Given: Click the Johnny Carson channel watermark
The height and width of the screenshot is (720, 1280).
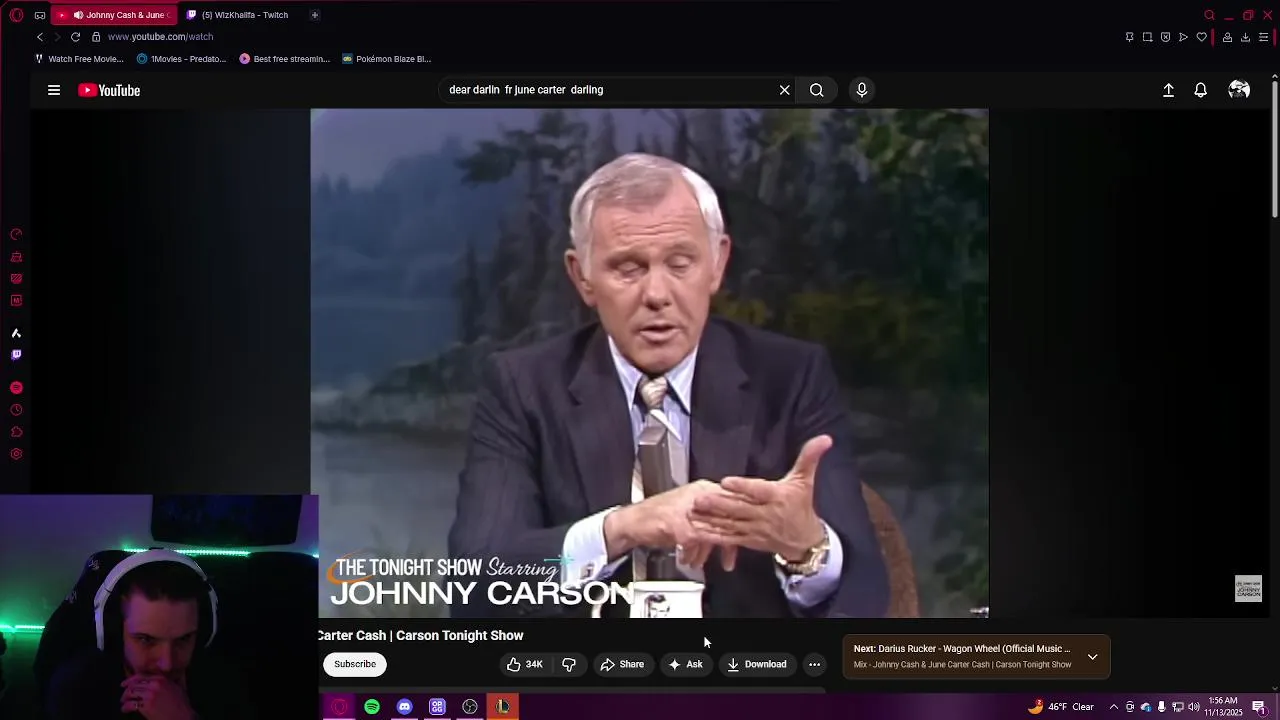Looking at the screenshot, I should (1248, 589).
